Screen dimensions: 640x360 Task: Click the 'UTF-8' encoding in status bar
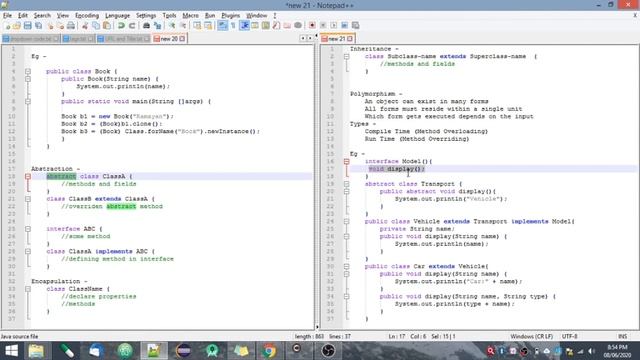(569, 336)
